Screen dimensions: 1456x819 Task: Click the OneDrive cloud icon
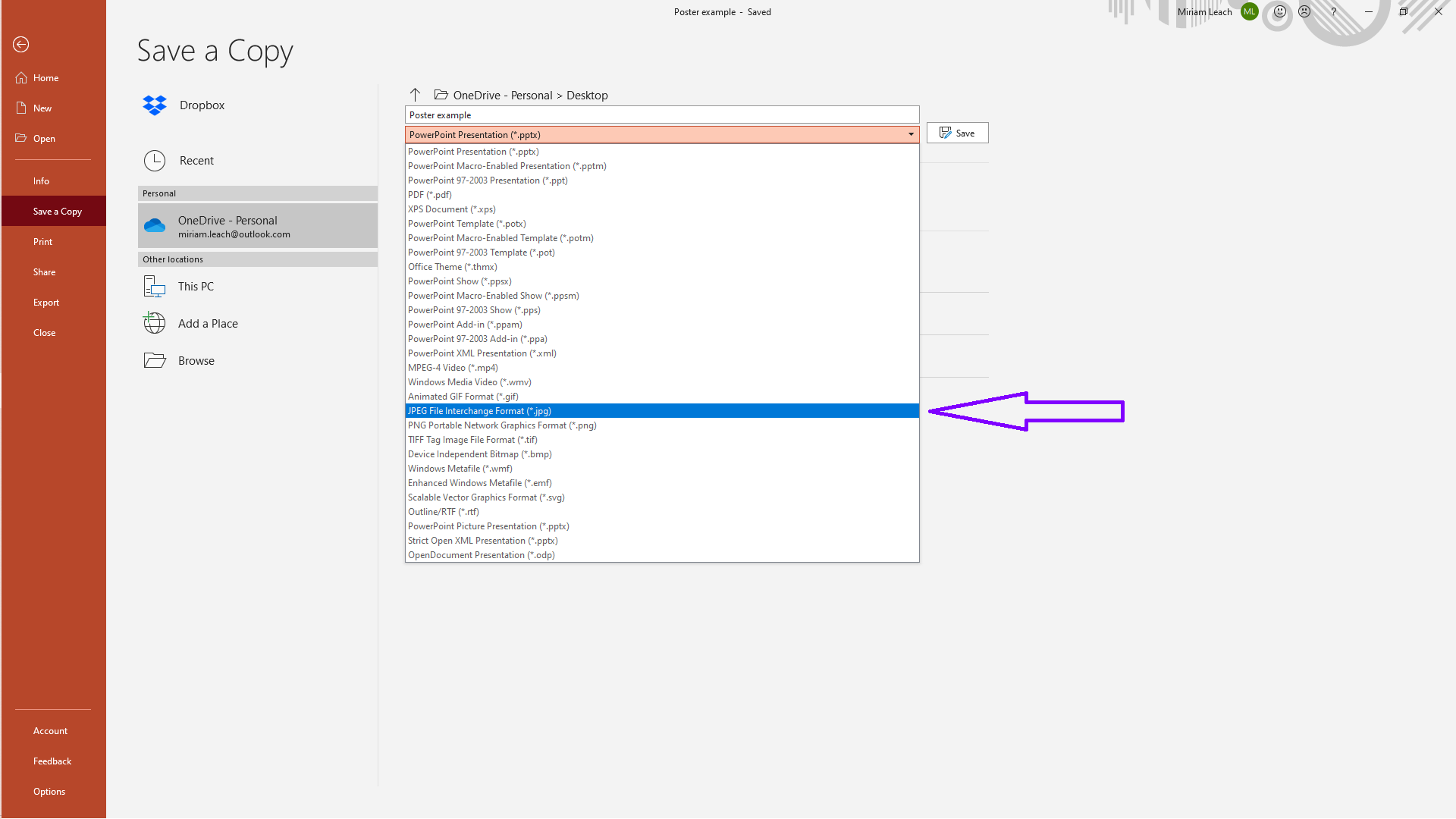coord(155,226)
